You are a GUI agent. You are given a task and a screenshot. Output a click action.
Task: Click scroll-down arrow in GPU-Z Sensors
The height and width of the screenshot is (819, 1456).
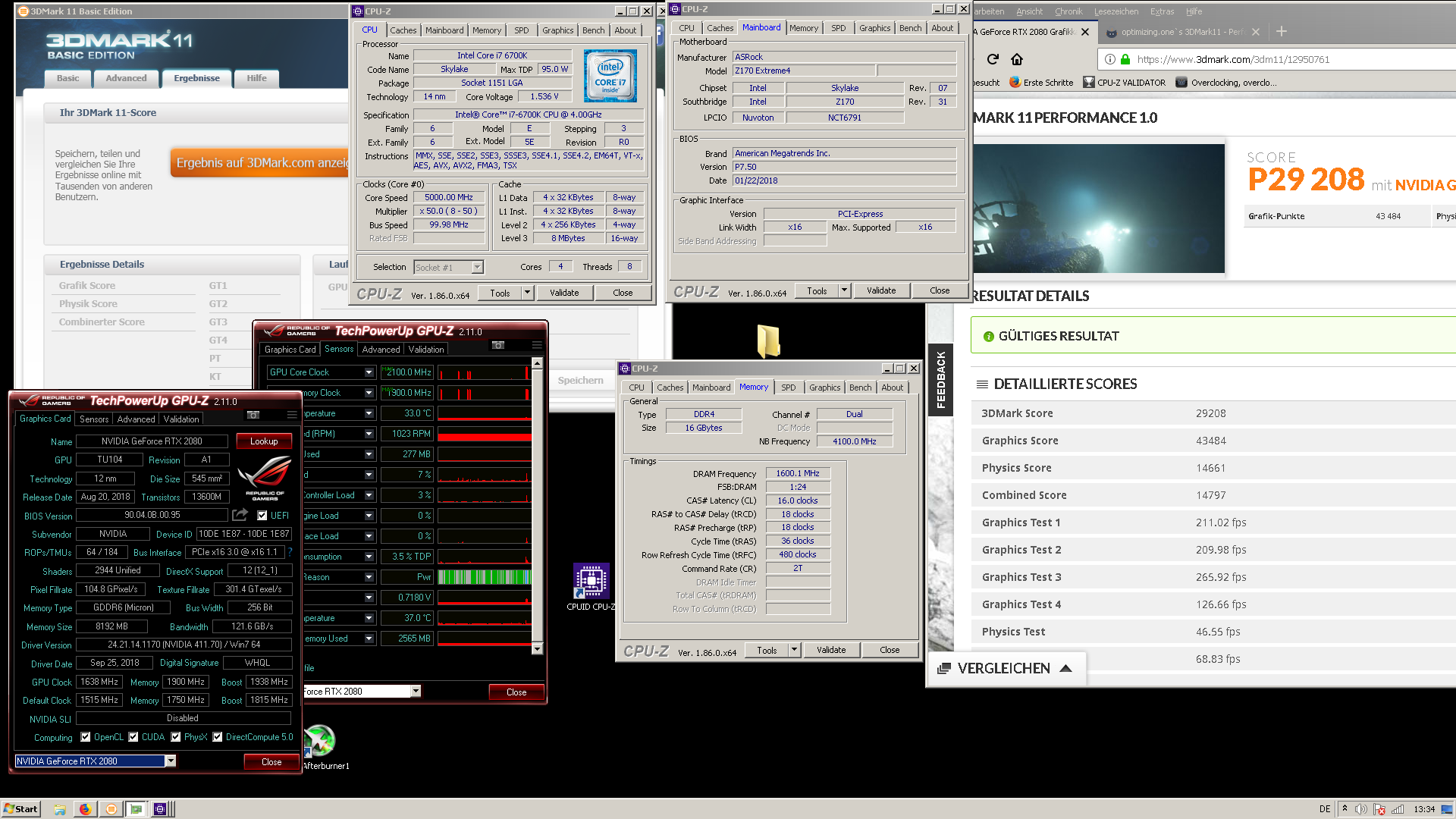click(537, 649)
